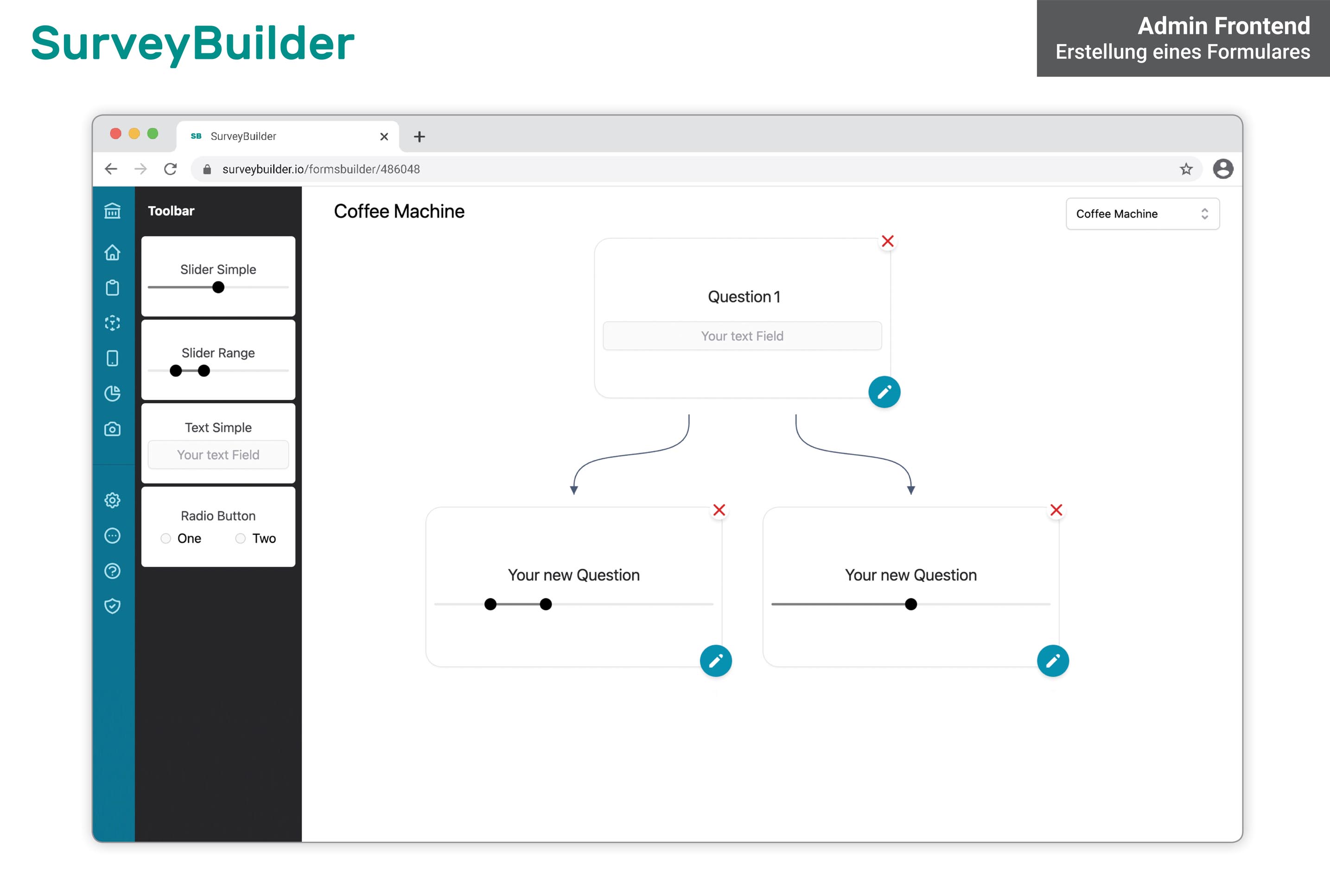This screenshot has width=1330, height=896.
Task: Click the yellow minimize window button
Action: click(x=134, y=133)
